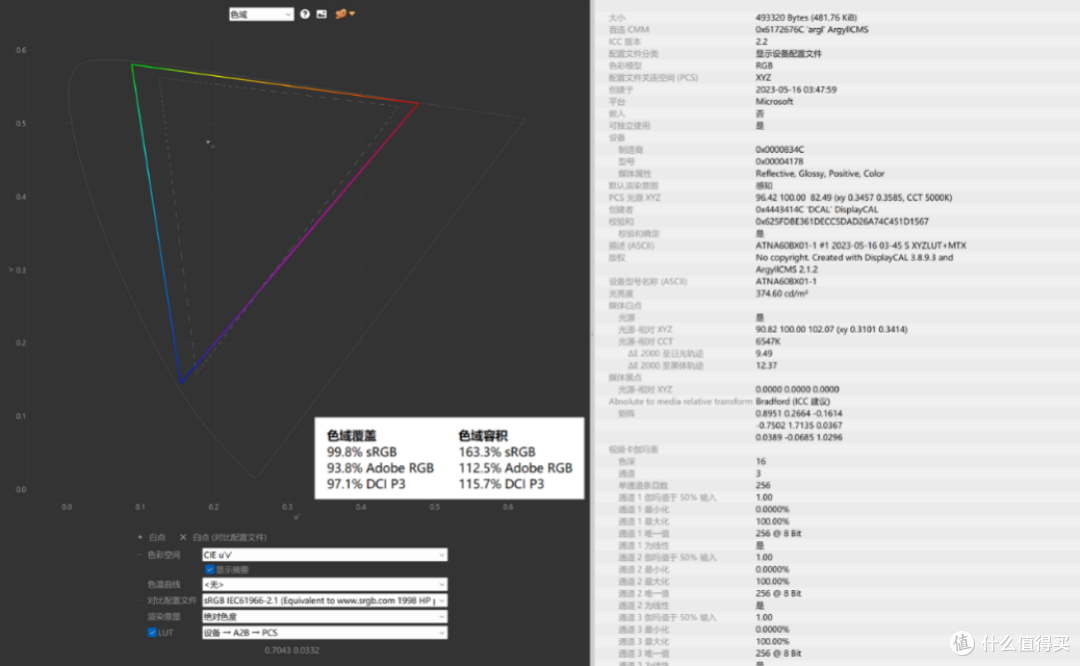Click the 0.8951 0.2664 -0.1614 matrix row
Image resolution: width=1080 pixels, height=666 pixels.
click(798, 413)
